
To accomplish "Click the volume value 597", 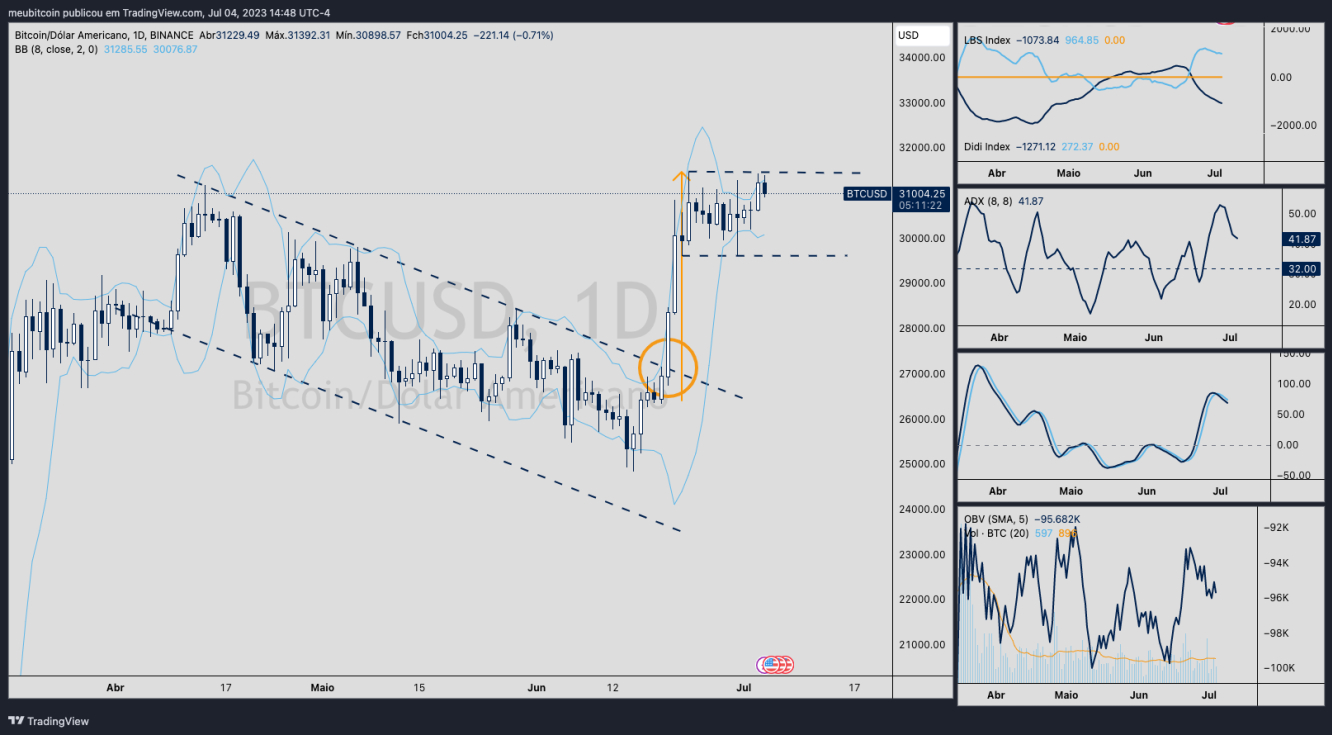I will (x=1042, y=533).
